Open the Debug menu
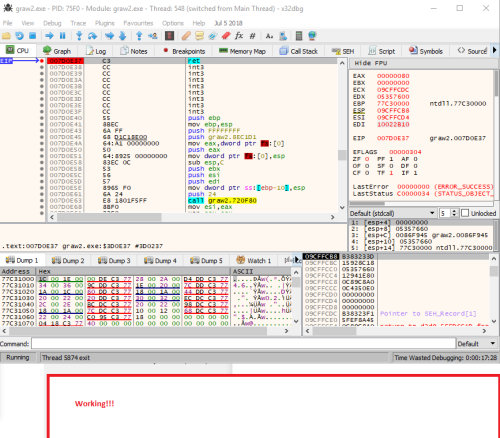 [52, 23]
